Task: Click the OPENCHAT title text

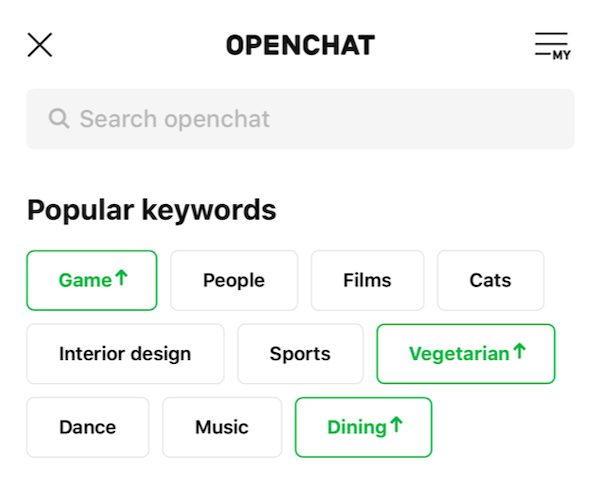Action: click(x=300, y=45)
